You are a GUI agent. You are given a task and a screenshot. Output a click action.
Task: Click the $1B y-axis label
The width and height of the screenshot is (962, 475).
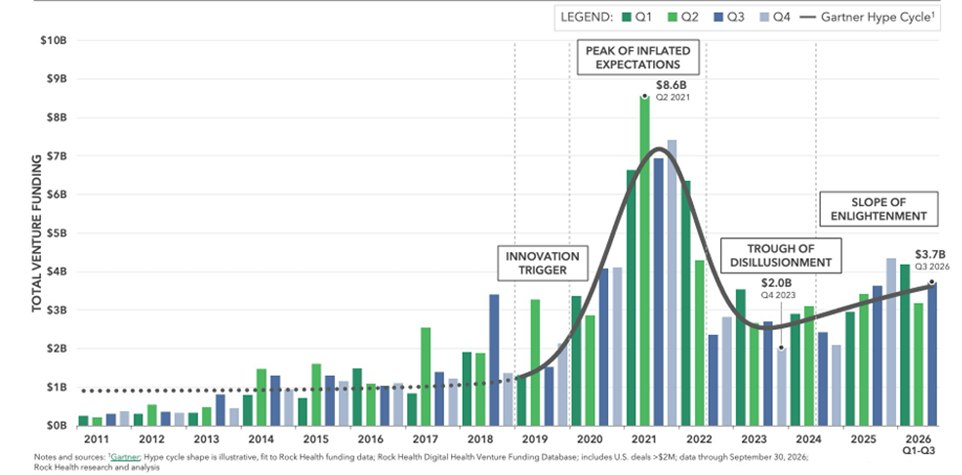click(x=55, y=387)
